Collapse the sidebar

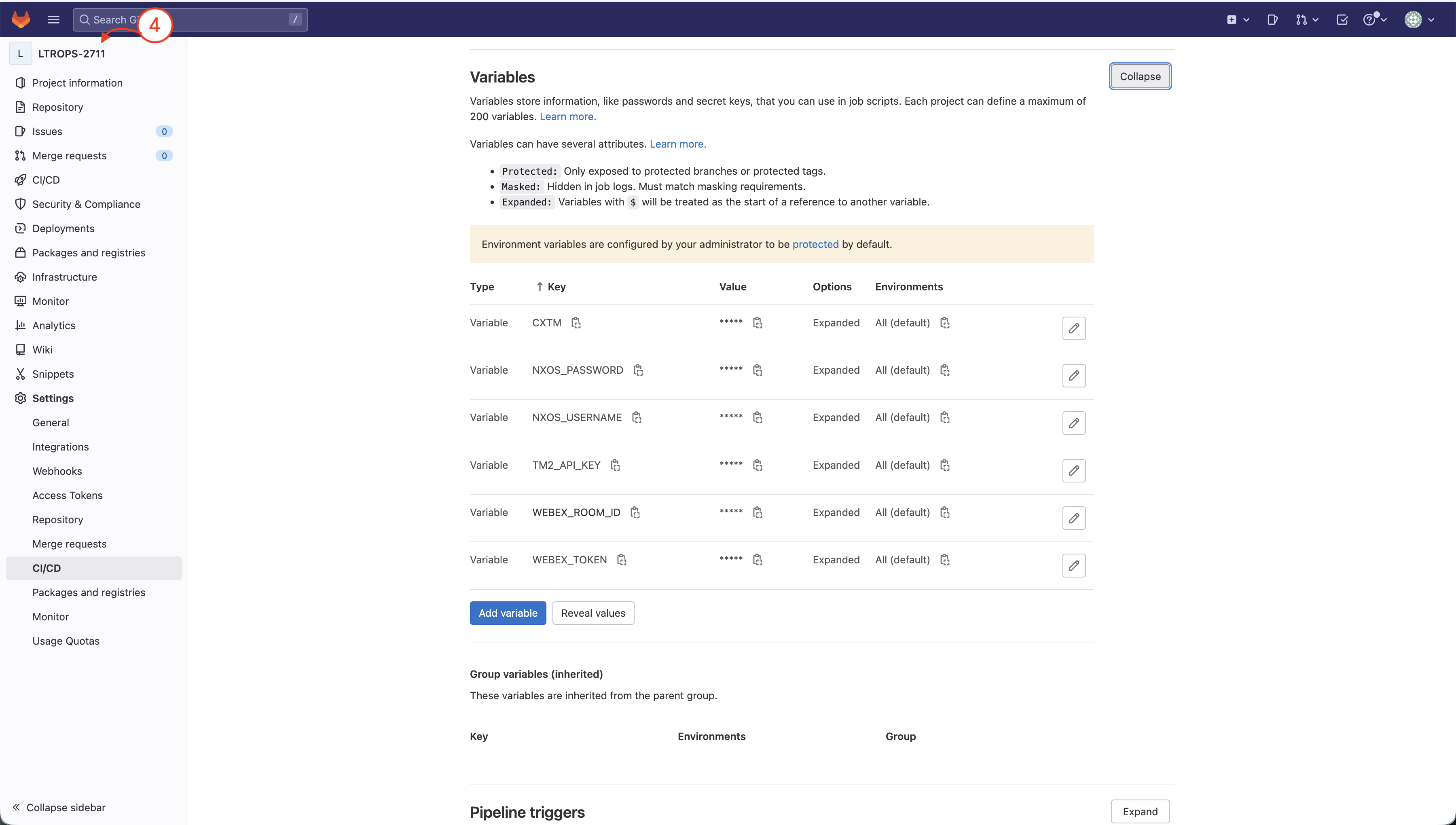tap(59, 808)
